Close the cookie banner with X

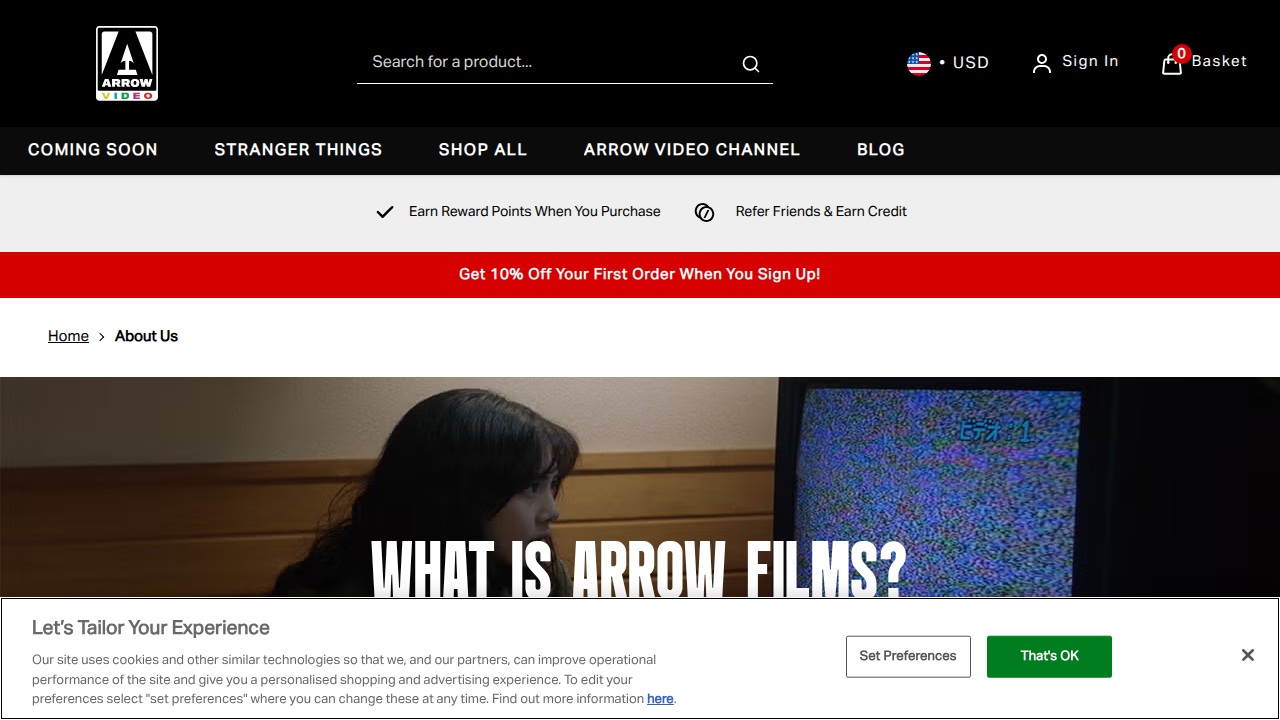coord(1248,655)
